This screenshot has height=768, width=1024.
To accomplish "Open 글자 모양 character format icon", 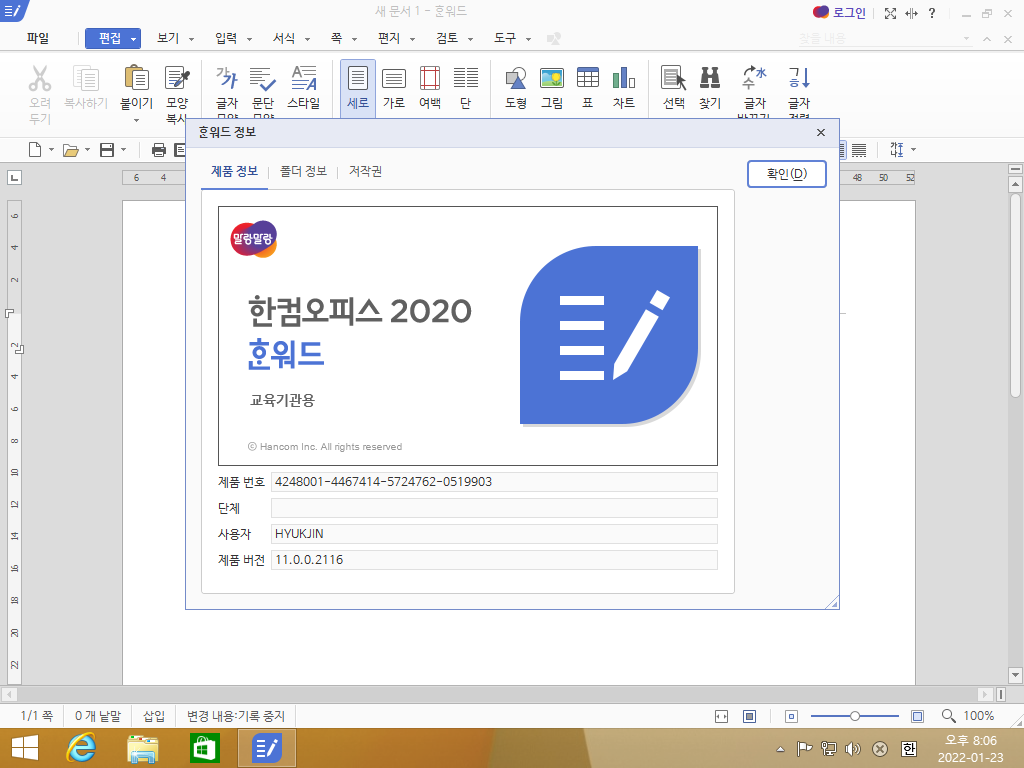I will click(x=227, y=78).
